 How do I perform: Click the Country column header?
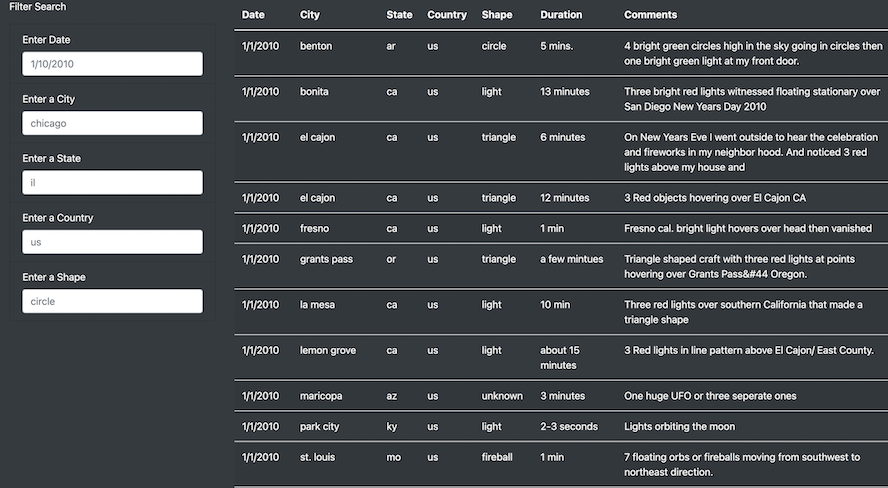(447, 15)
